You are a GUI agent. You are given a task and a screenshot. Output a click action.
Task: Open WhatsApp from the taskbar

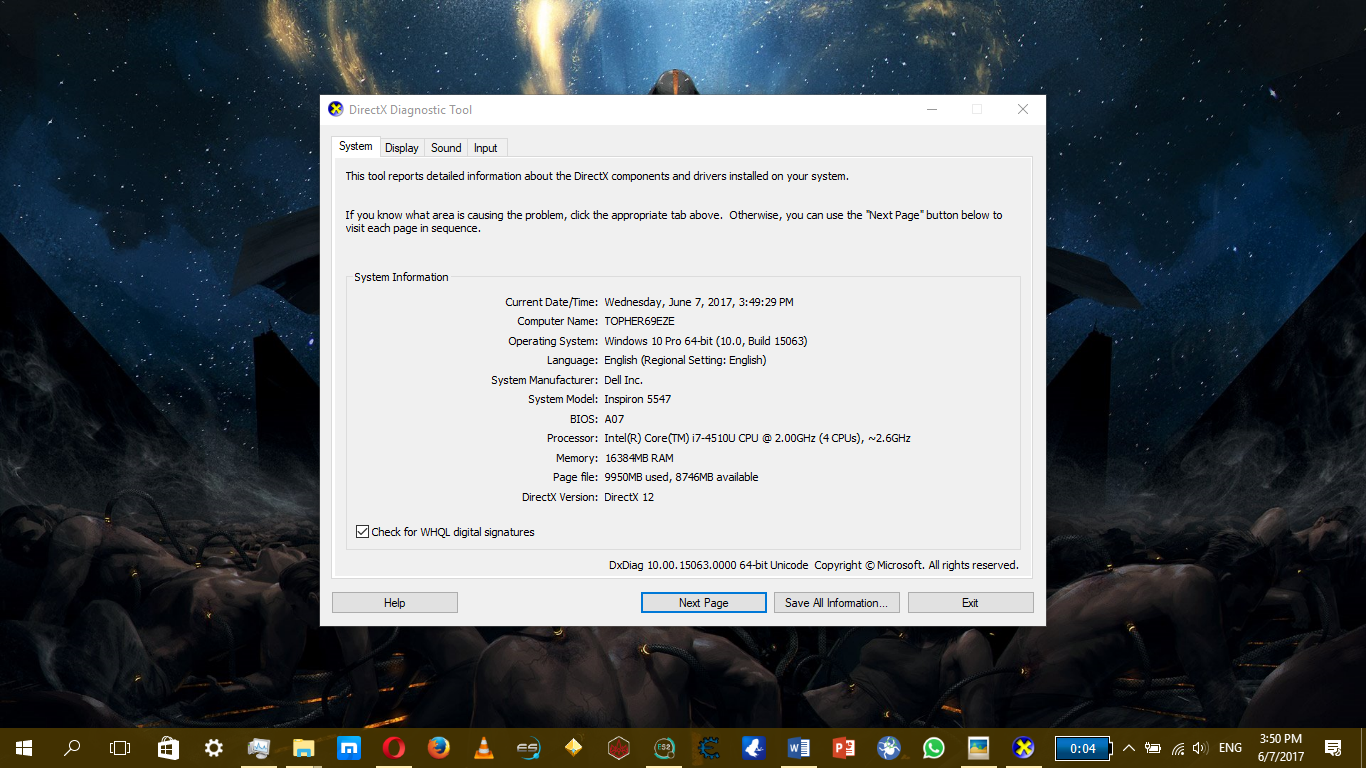934,748
